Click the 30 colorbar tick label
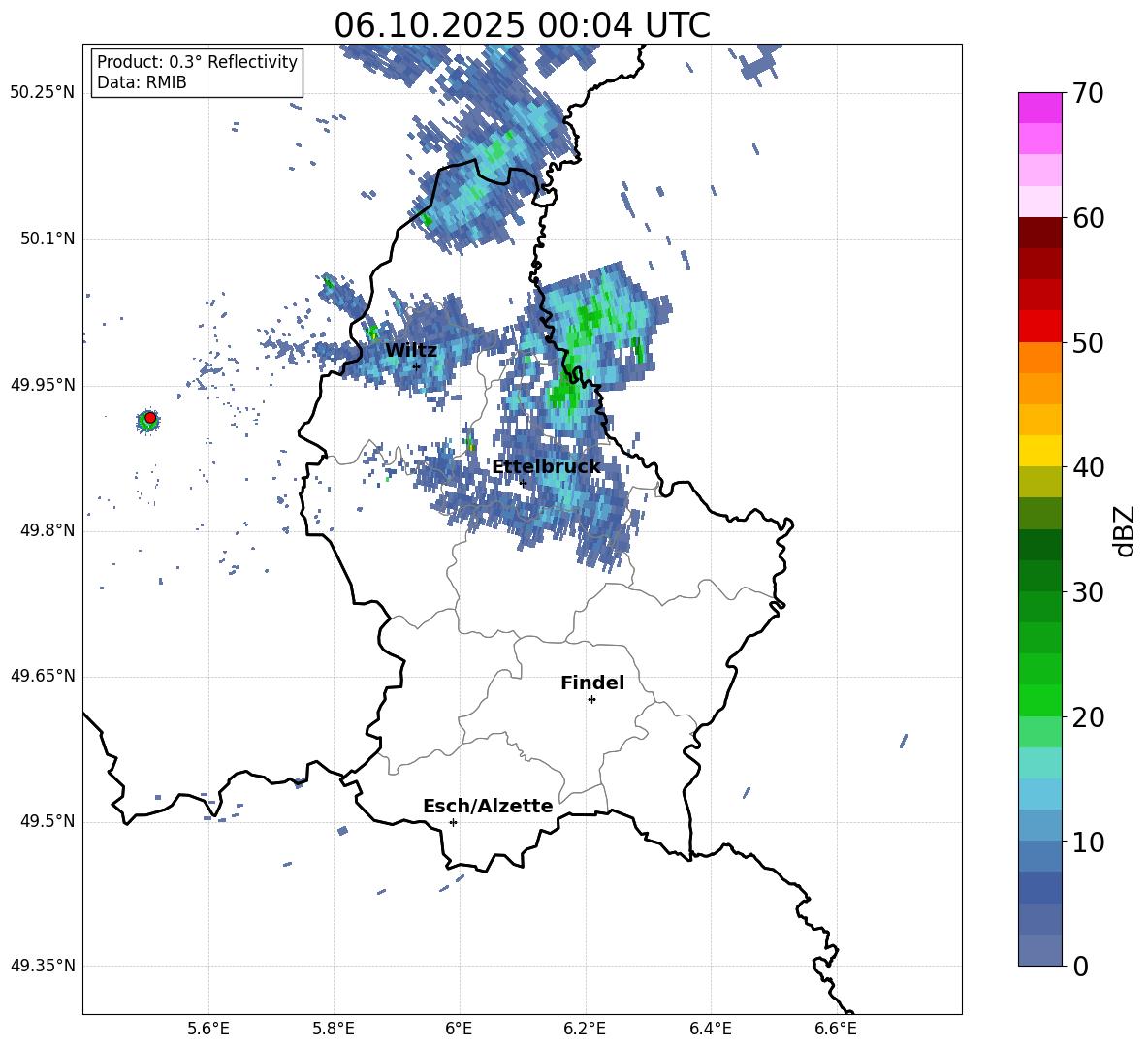 click(x=1088, y=592)
